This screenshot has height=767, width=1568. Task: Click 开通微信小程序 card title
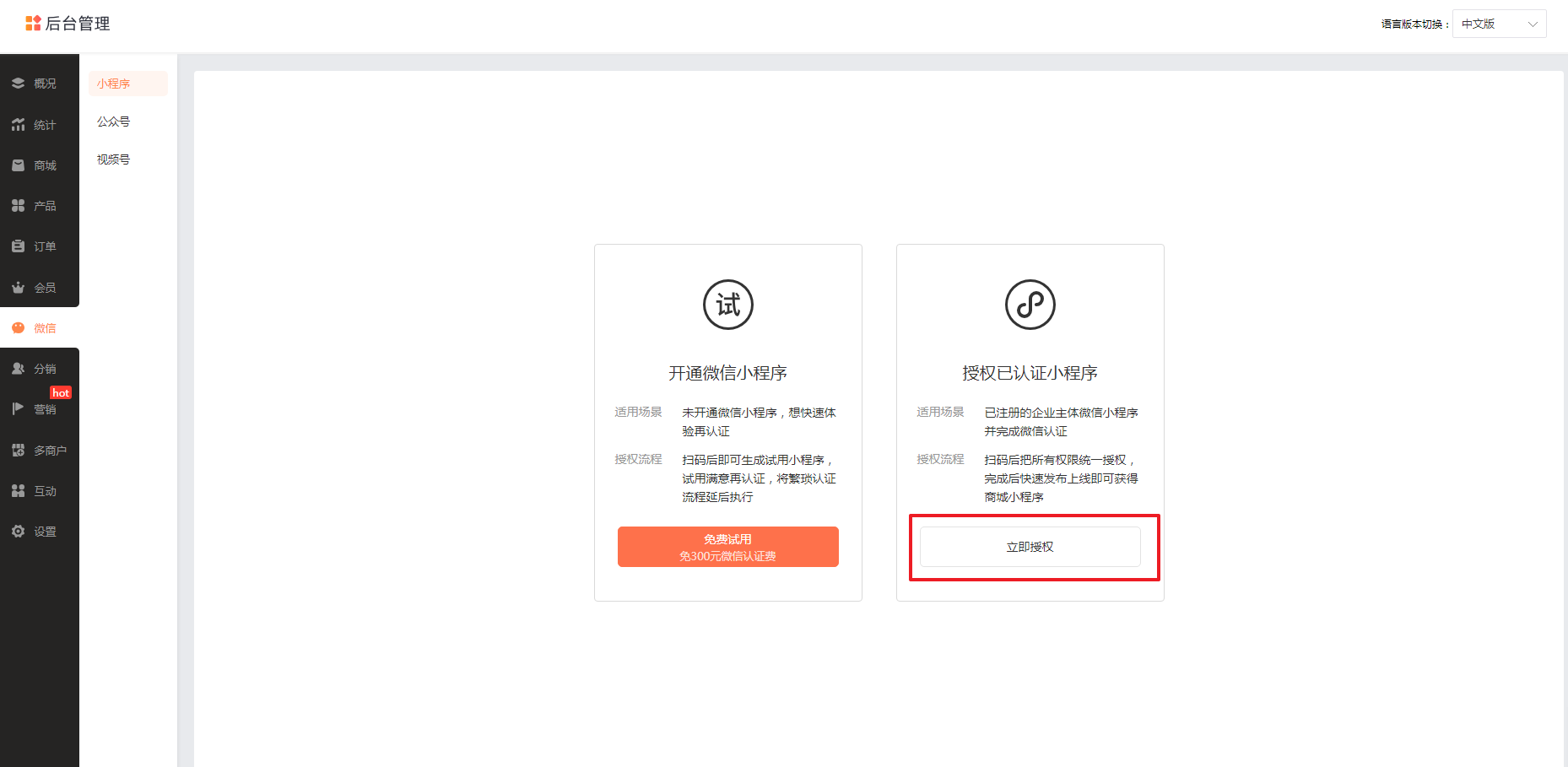pyautogui.click(x=728, y=373)
